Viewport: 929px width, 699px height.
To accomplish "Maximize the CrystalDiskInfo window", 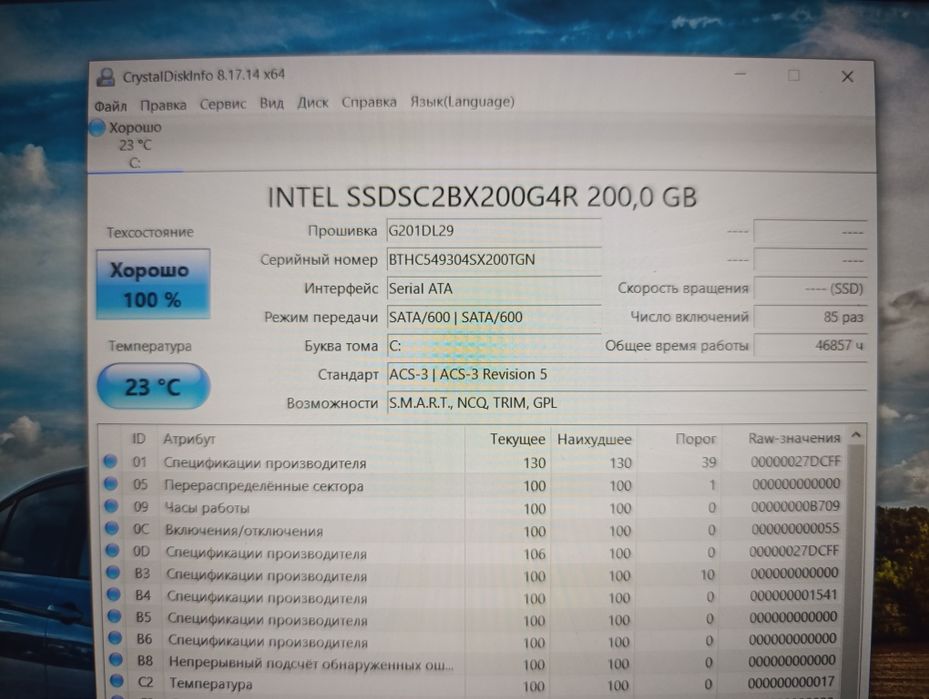I will [794, 75].
